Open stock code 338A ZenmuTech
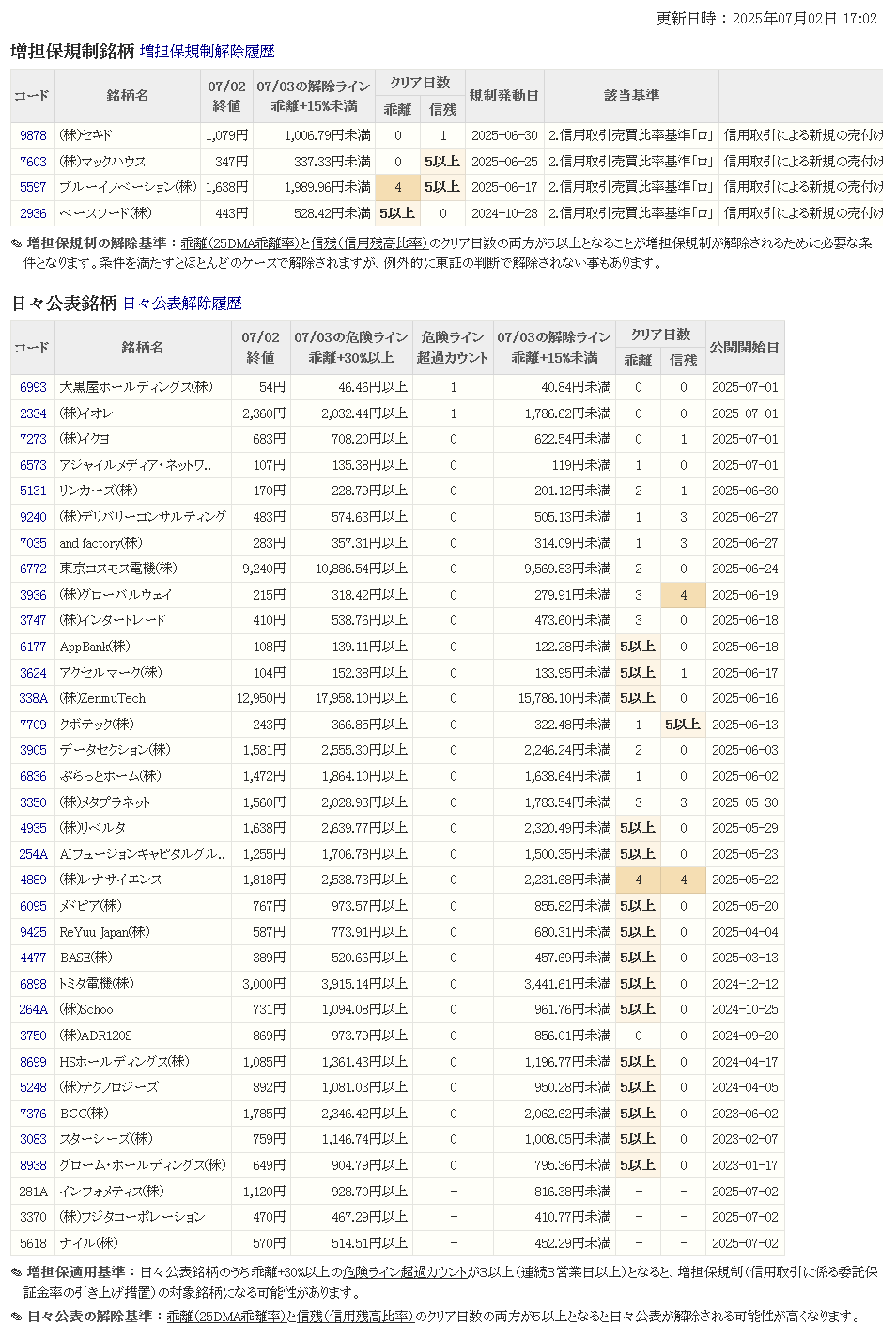This screenshot has width=896, height=1340. [x=33, y=698]
